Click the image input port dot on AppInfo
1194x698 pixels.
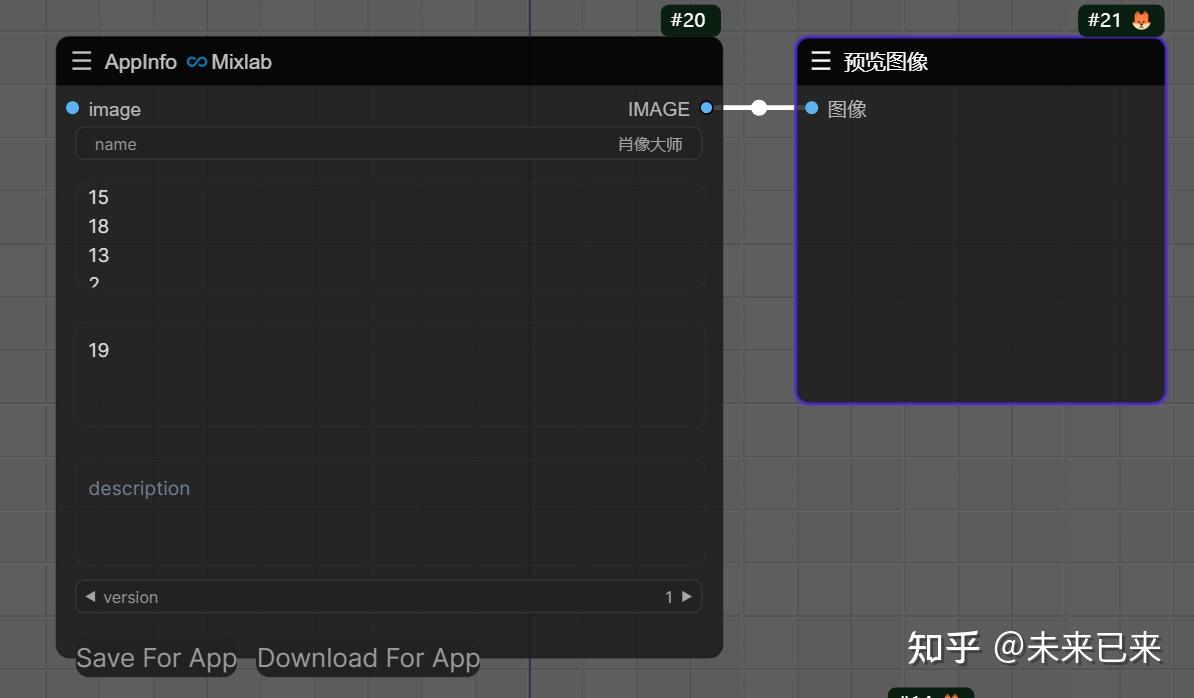(x=71, y=108)
